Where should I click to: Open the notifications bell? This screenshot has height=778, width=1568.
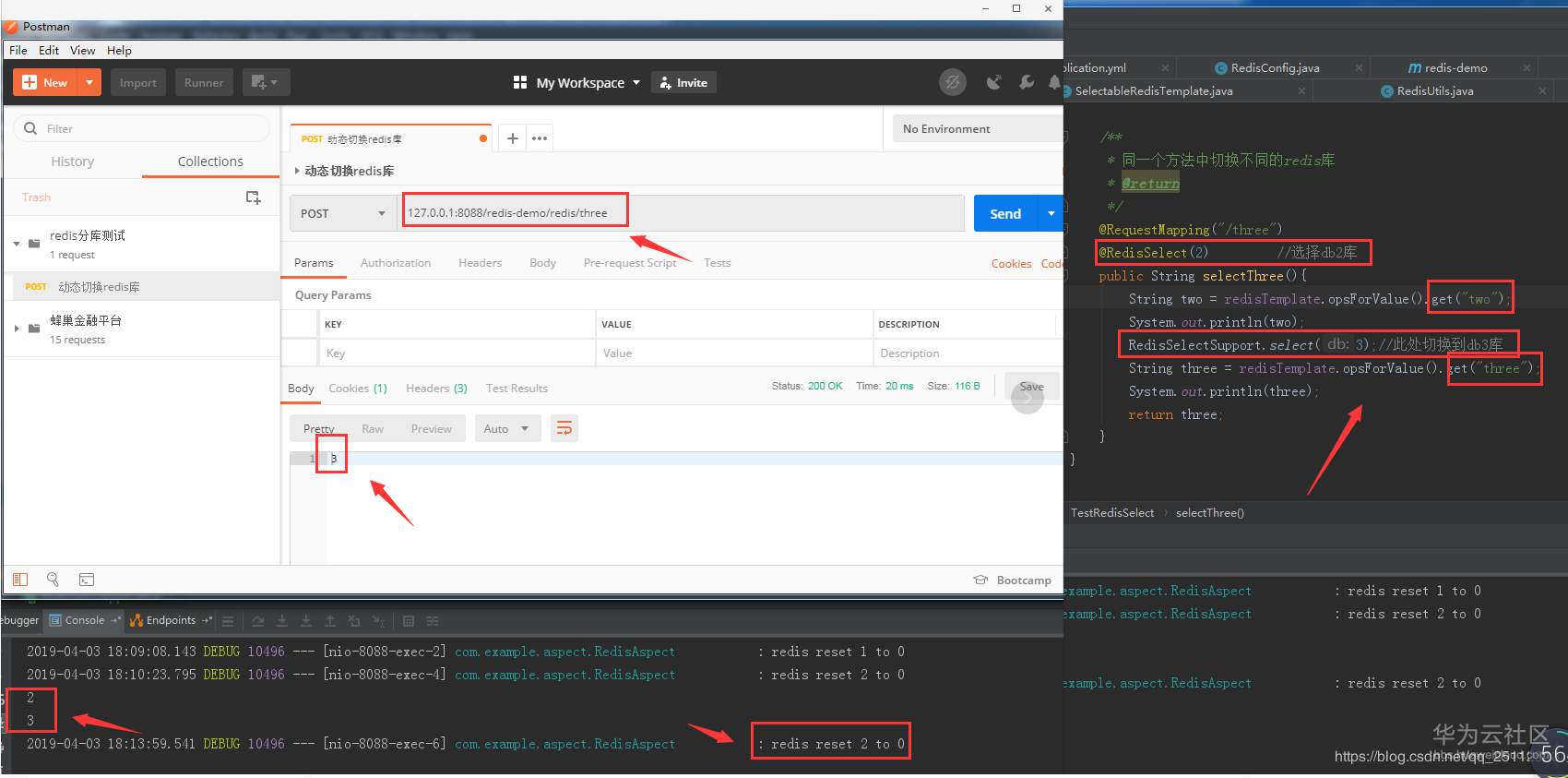[1054, 82]
